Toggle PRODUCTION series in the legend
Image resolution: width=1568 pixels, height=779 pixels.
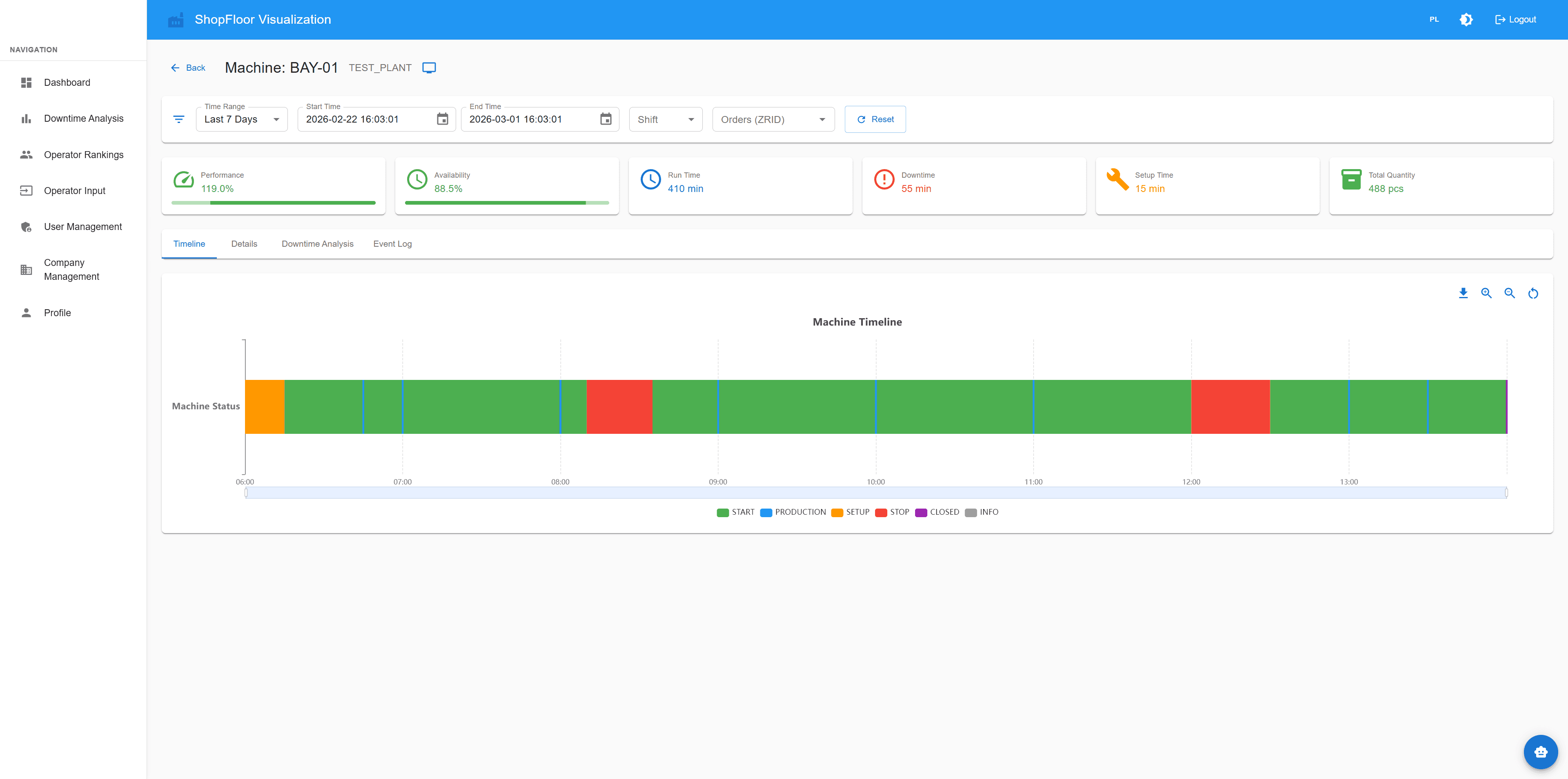click(x=793, y=512)
